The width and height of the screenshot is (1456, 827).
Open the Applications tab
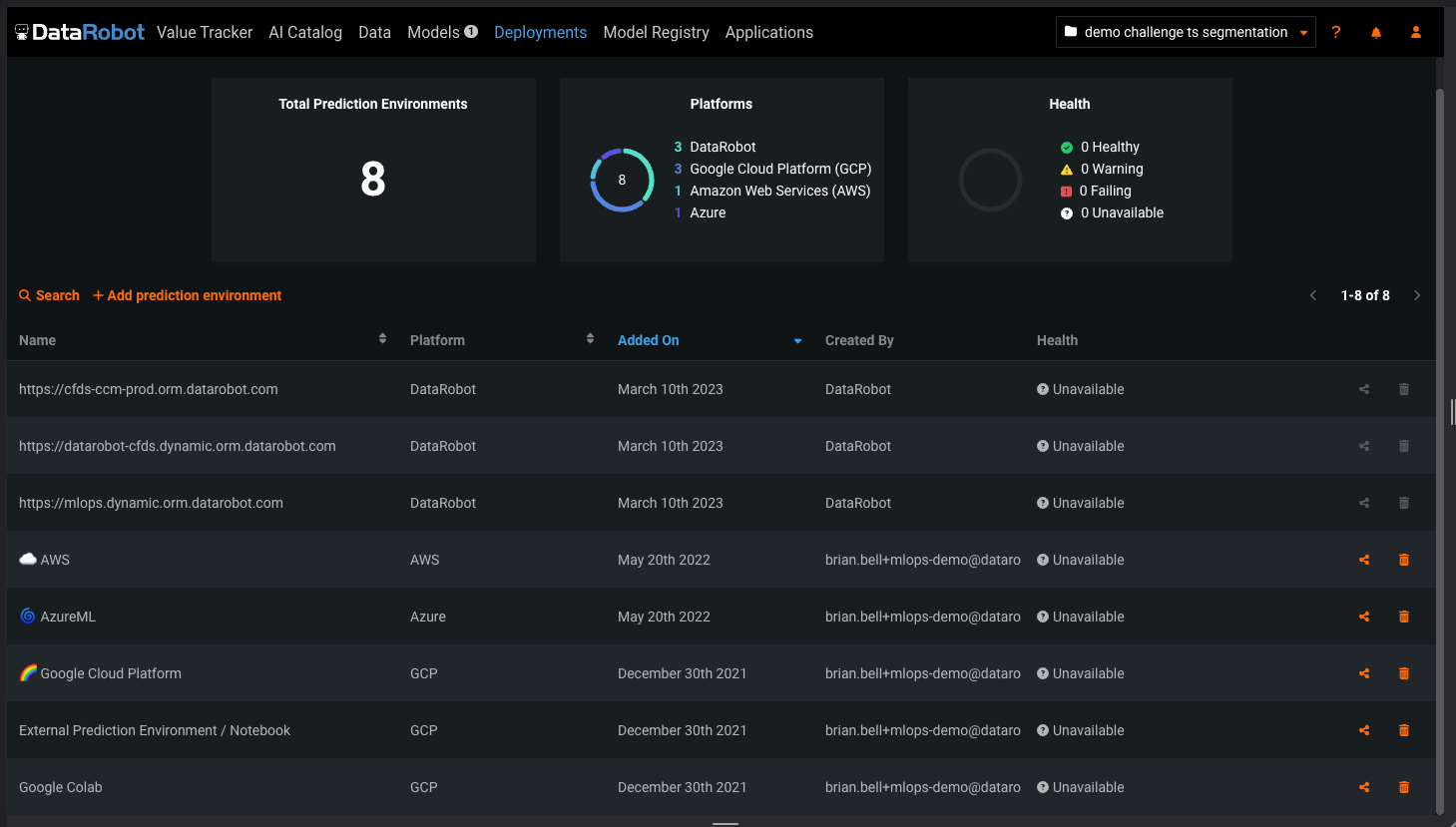coord(768,32)
